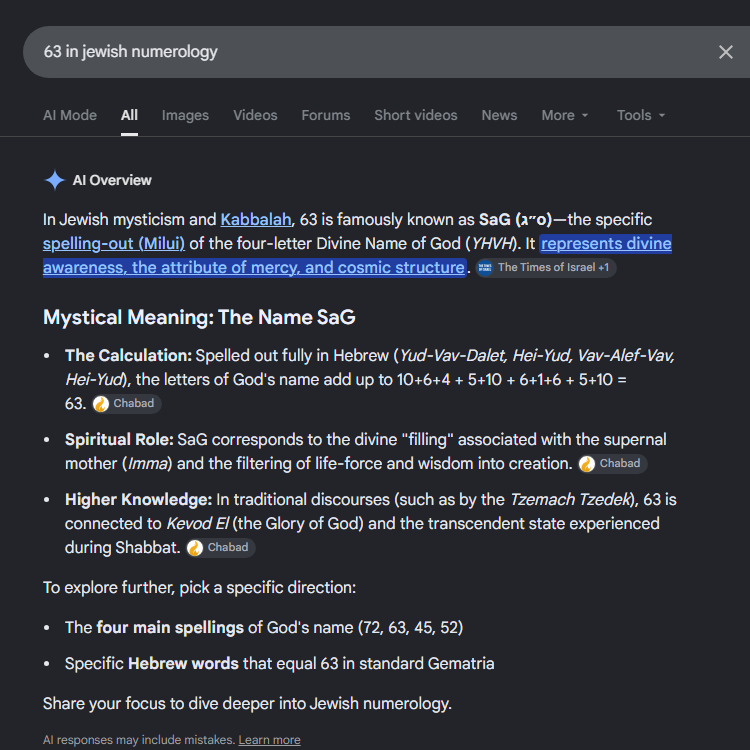
Task: Click the Learn more link
Action: (269, 740)
